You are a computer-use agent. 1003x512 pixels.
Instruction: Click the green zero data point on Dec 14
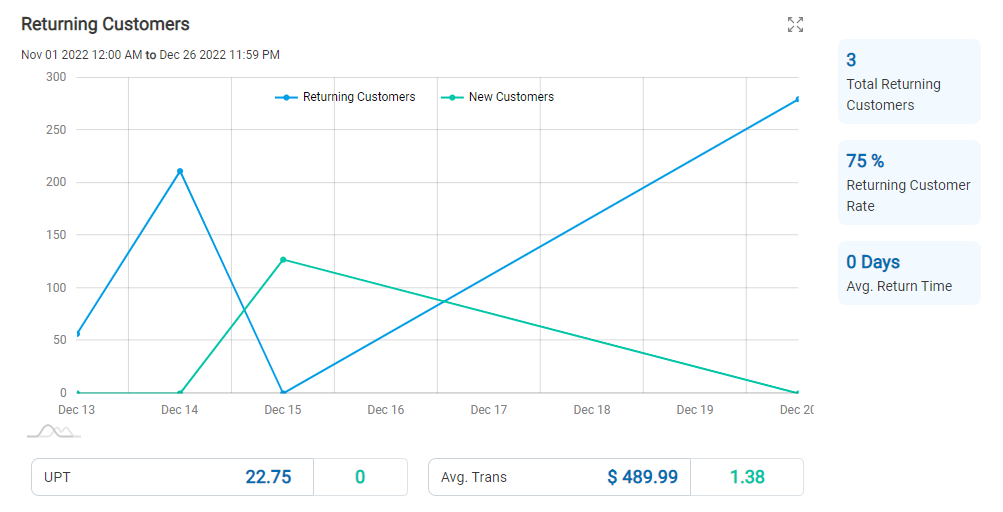(x=180, y=393)
